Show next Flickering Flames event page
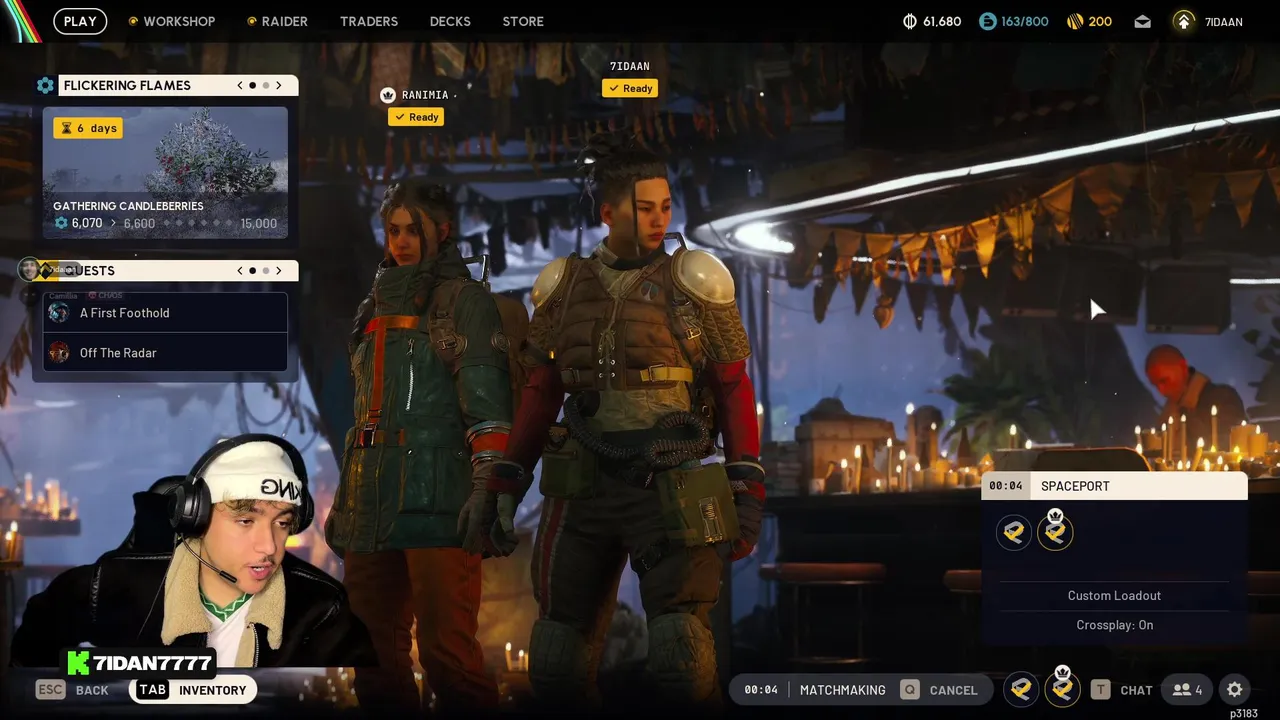 (x=279, y=86)
